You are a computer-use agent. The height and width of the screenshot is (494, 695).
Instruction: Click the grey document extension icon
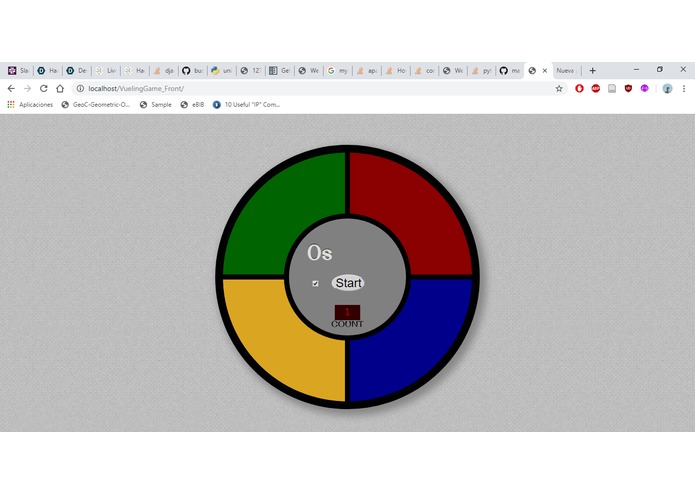coord(612,89)
